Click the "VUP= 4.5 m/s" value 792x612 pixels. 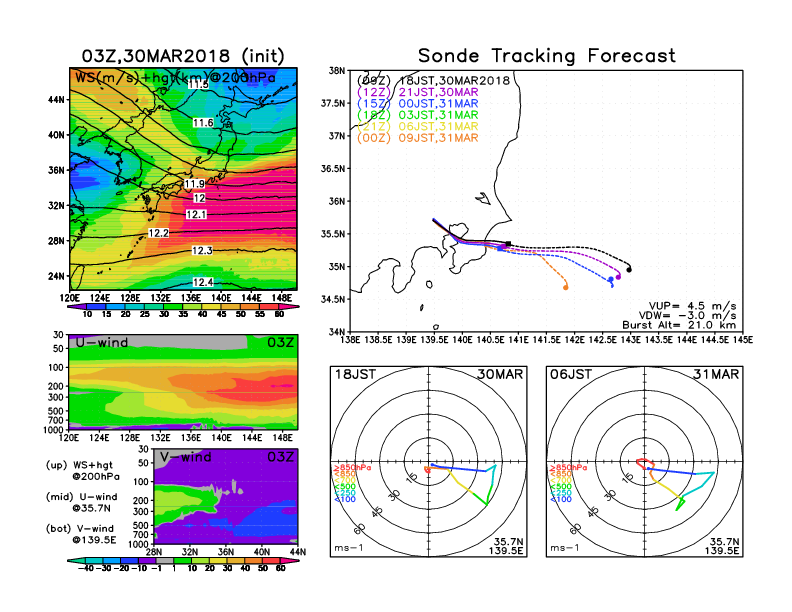(x=692, y=306)
